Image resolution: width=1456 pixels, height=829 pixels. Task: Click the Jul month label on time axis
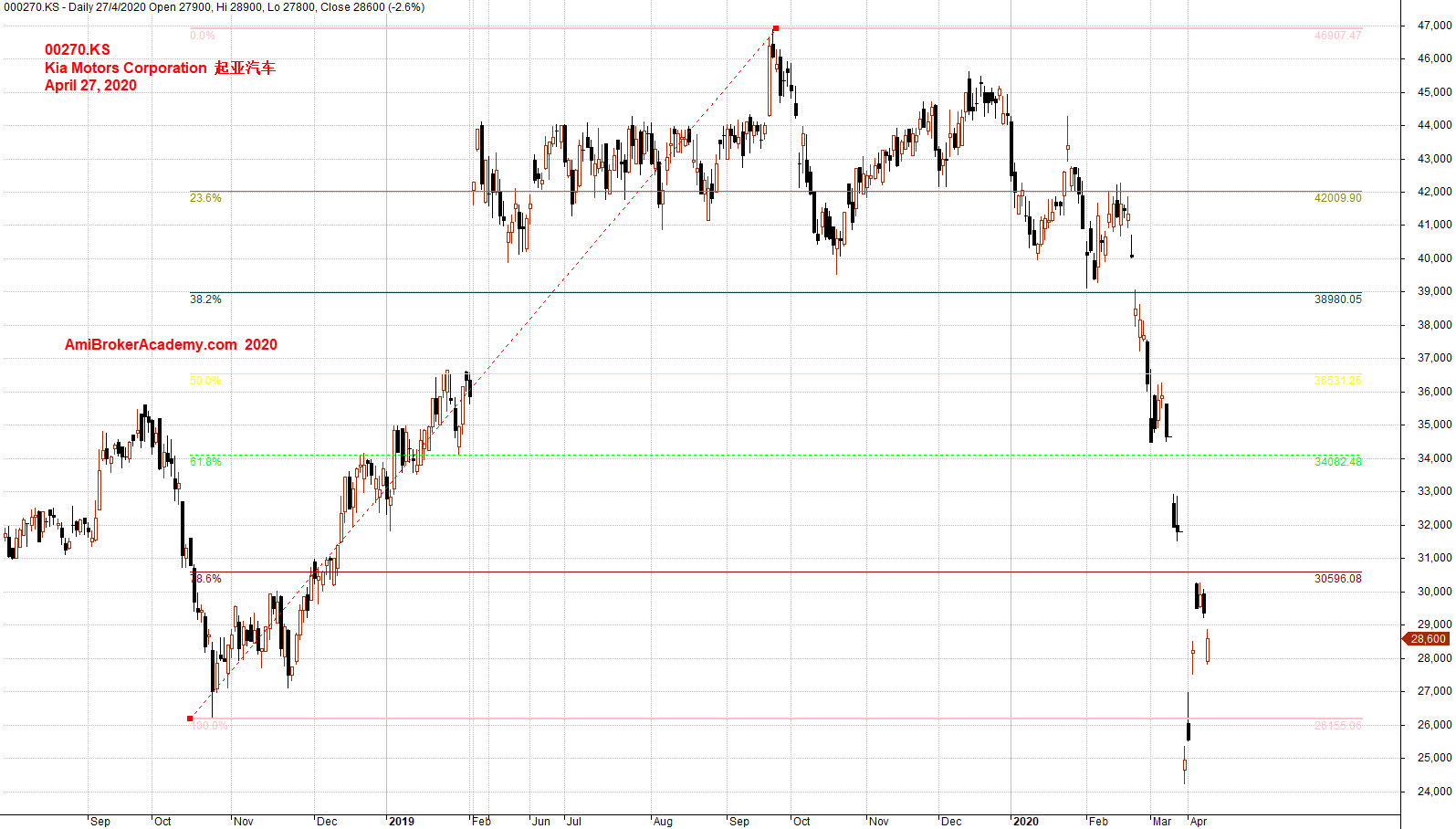(574, 822)
